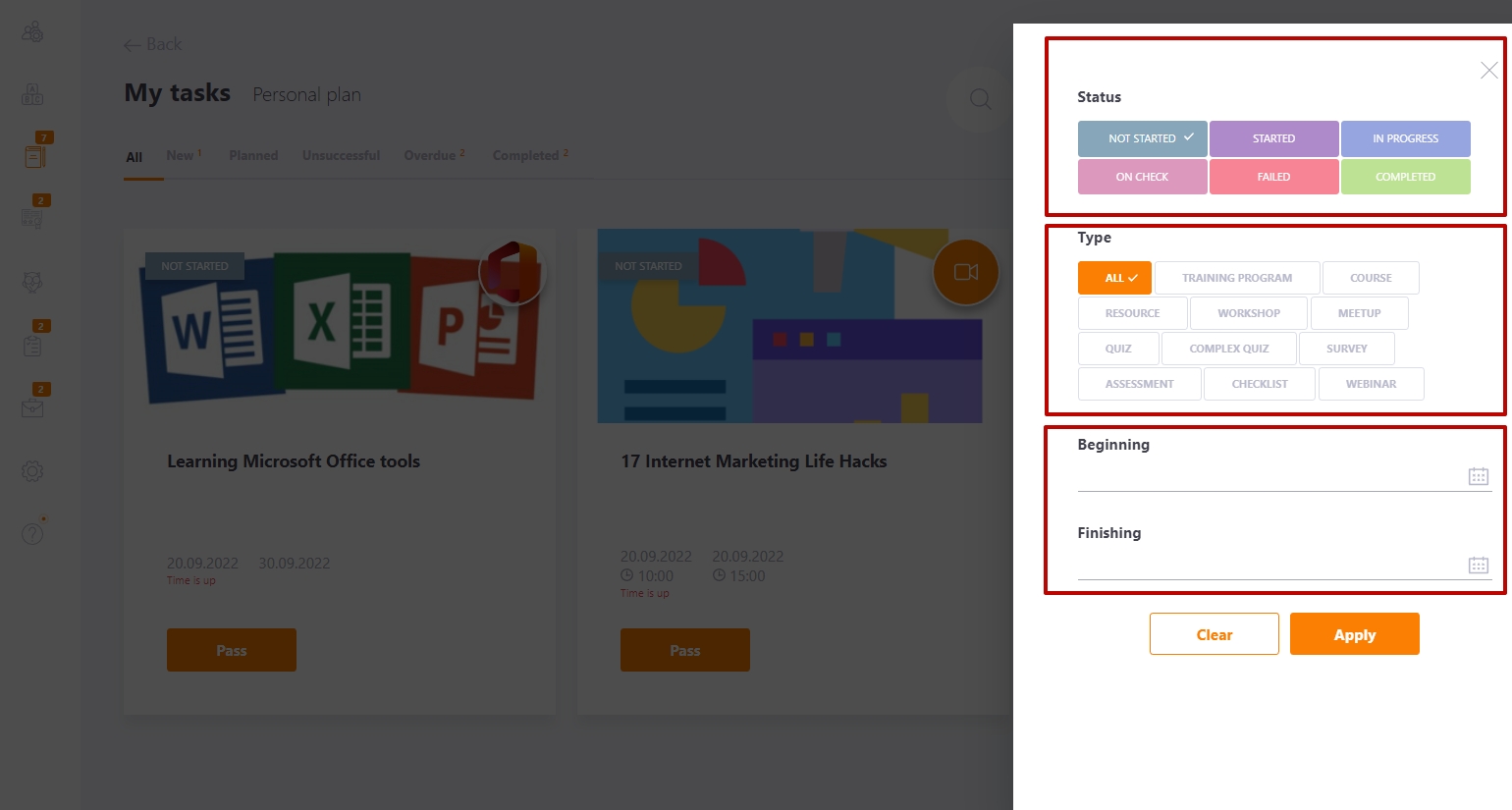Toggle the Started status filter
The width and height of the screenshot is (1512, 810).
(1273, 138)
